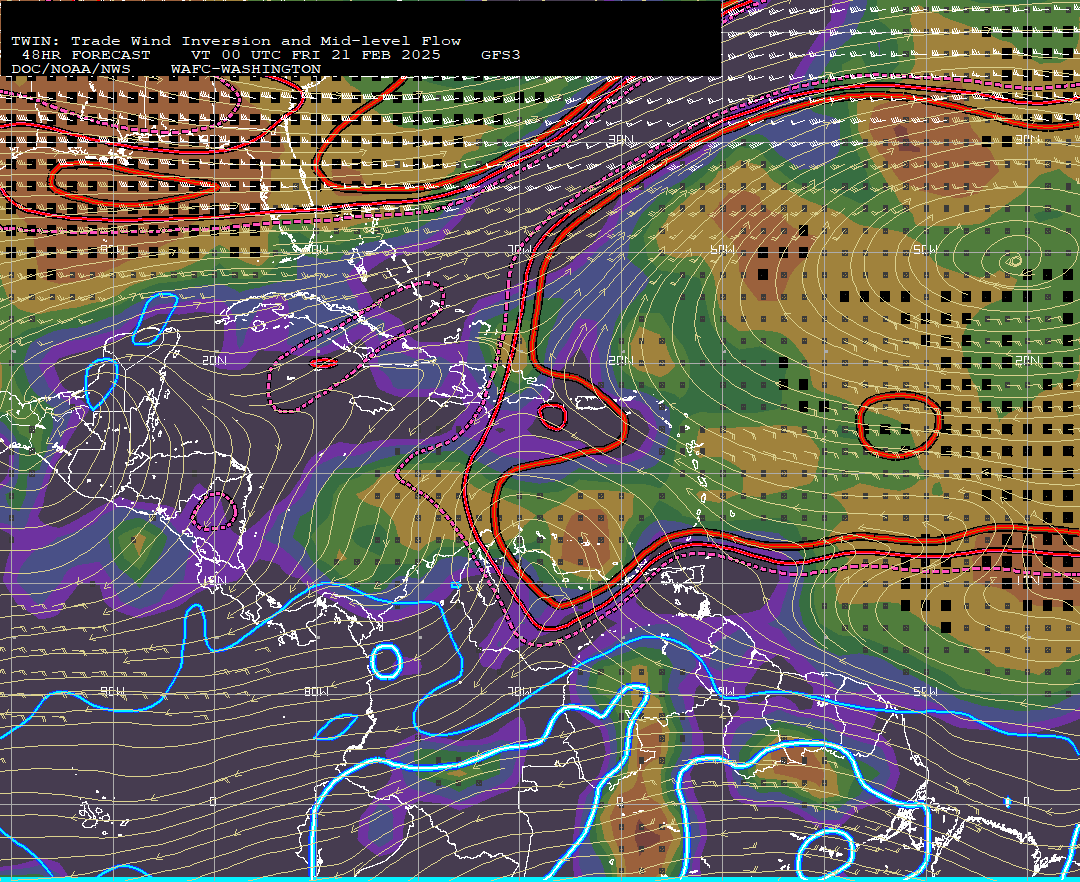
Task: Click the 'GFS3' model label
Action: (x=501, y=55)
